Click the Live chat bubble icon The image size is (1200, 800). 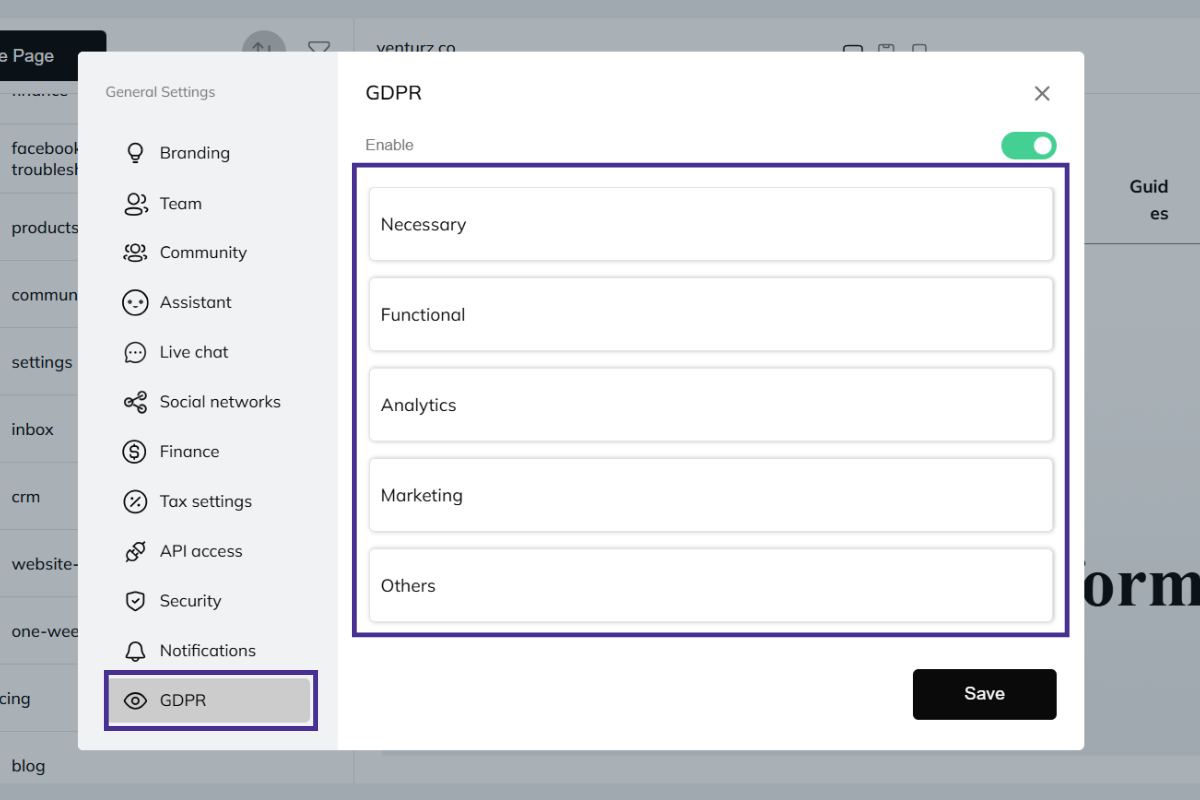click(135, 352)
